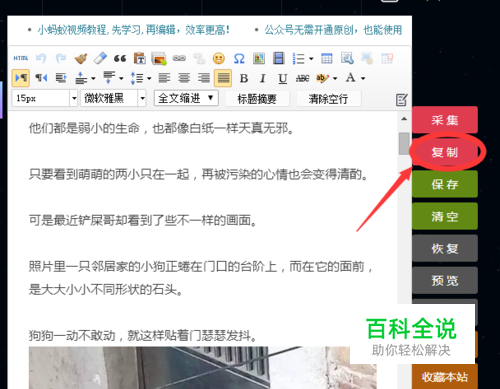Align text left

click(x=164, y=78)
